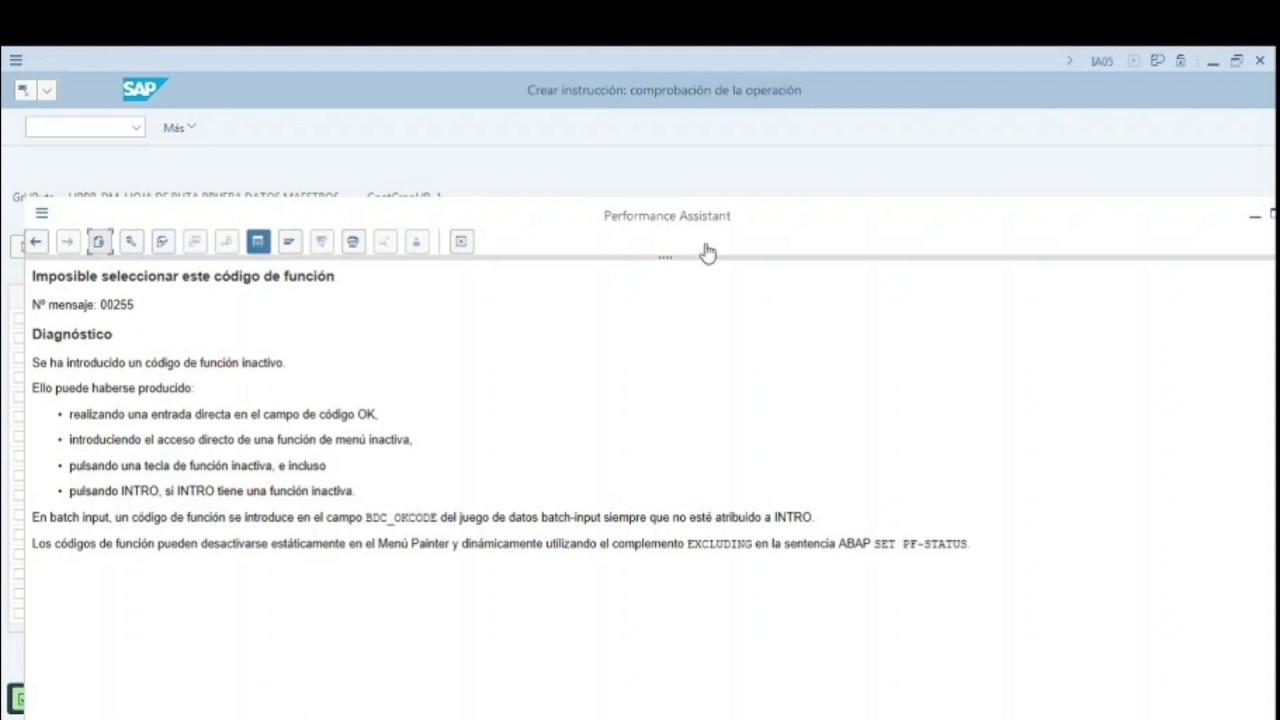Expand the Más menu
The height and width of the screenshot is (720, 1280).
[x=179, y=128]
